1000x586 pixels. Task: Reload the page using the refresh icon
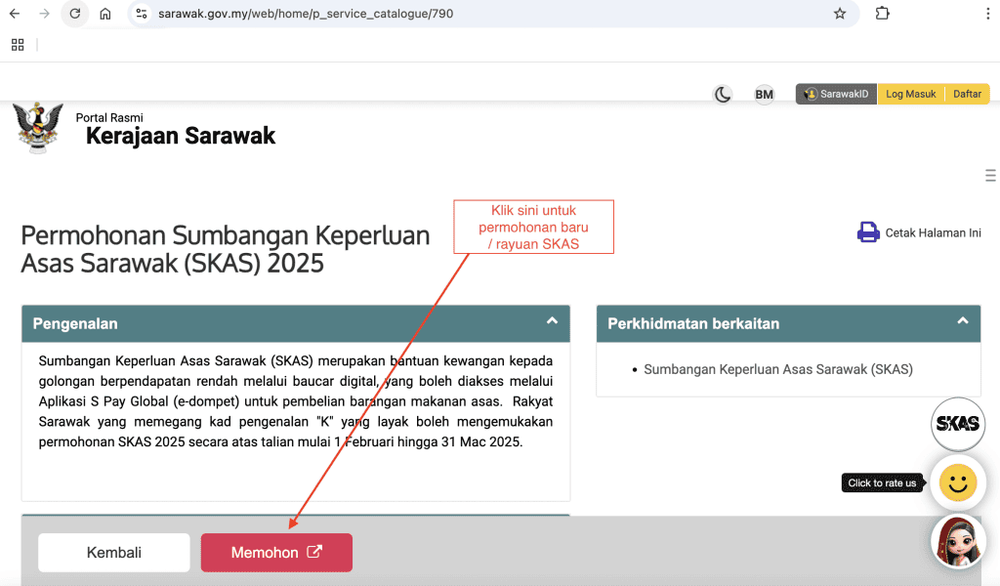[x=75, y=14]
